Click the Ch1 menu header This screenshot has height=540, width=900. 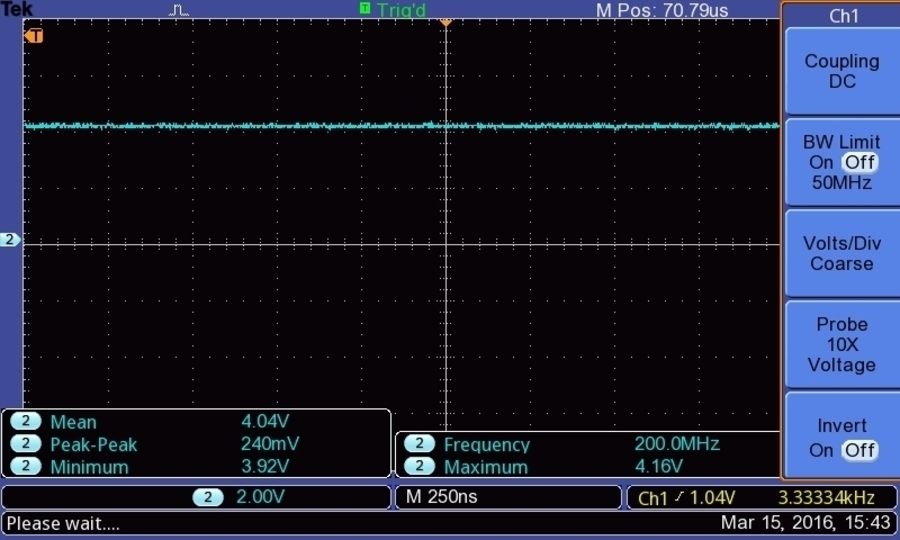coord(843,15)
